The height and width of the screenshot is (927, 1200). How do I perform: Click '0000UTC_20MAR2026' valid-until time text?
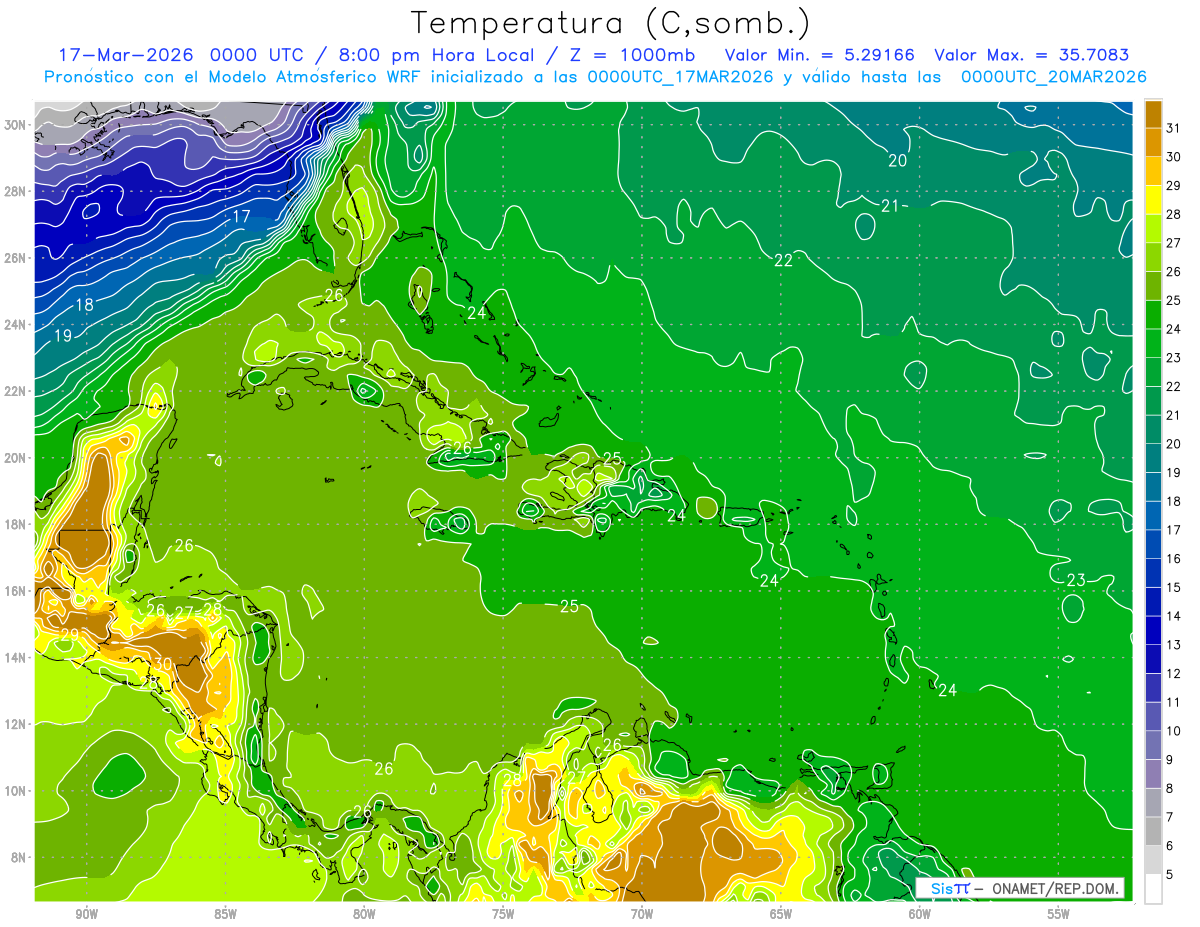click(x=1053, y=77)
